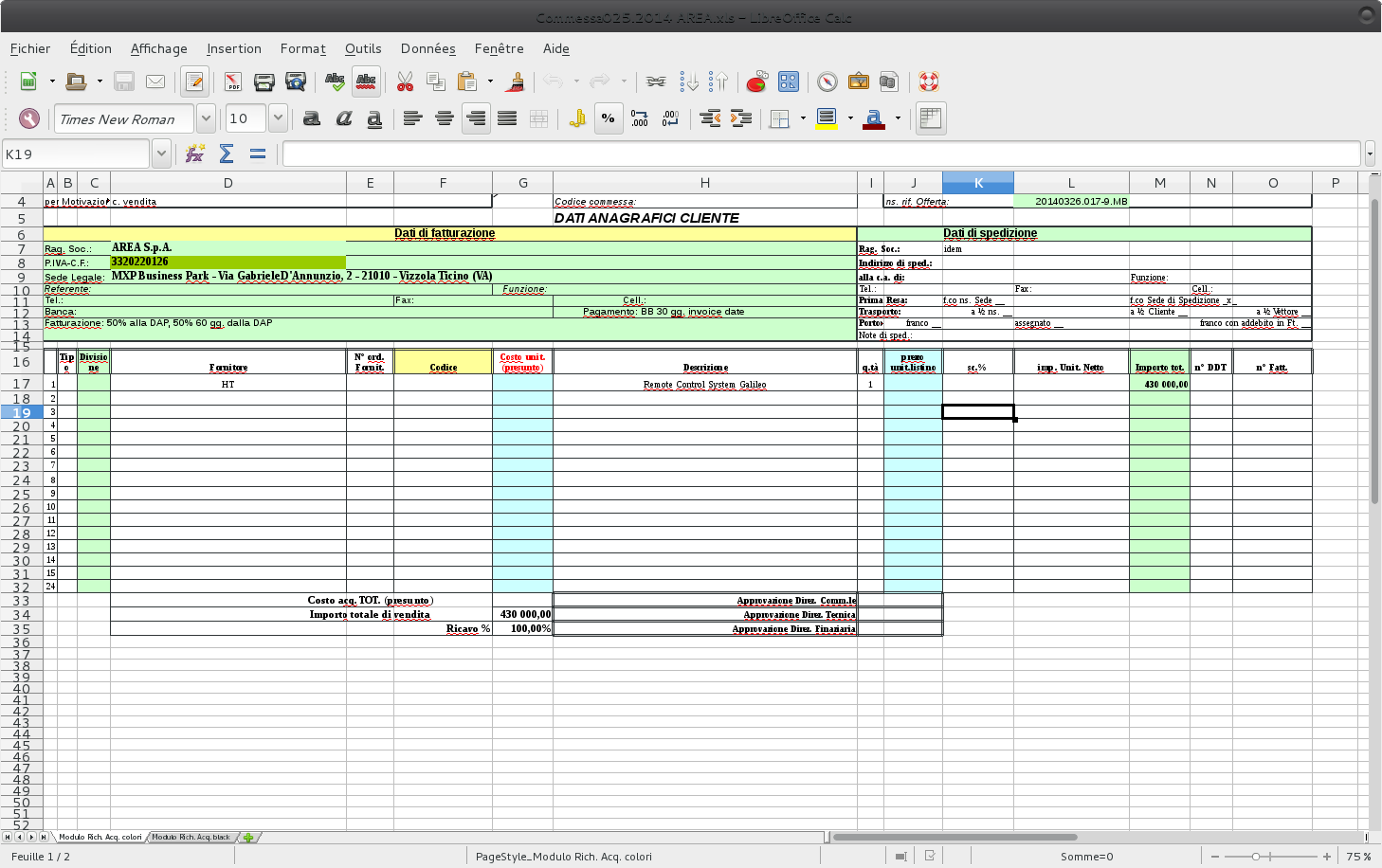Open the Navigator compass icon
The image size is (1382, 868).
[x=827, y=81]
